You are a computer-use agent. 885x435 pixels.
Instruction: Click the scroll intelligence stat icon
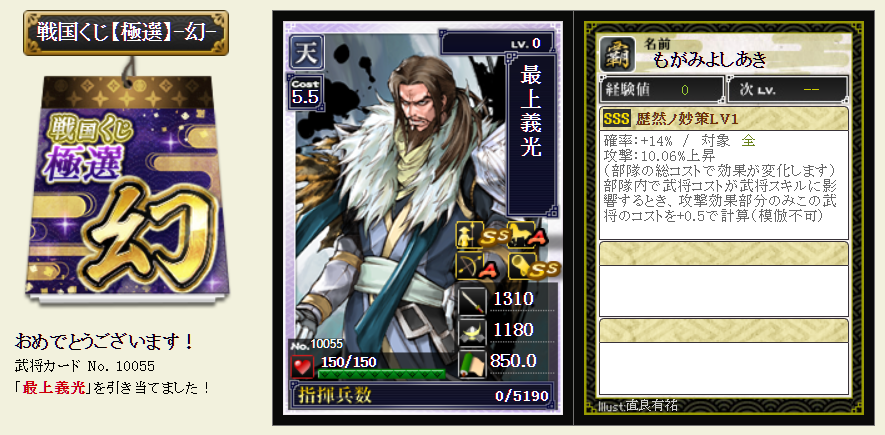point(473,363)
